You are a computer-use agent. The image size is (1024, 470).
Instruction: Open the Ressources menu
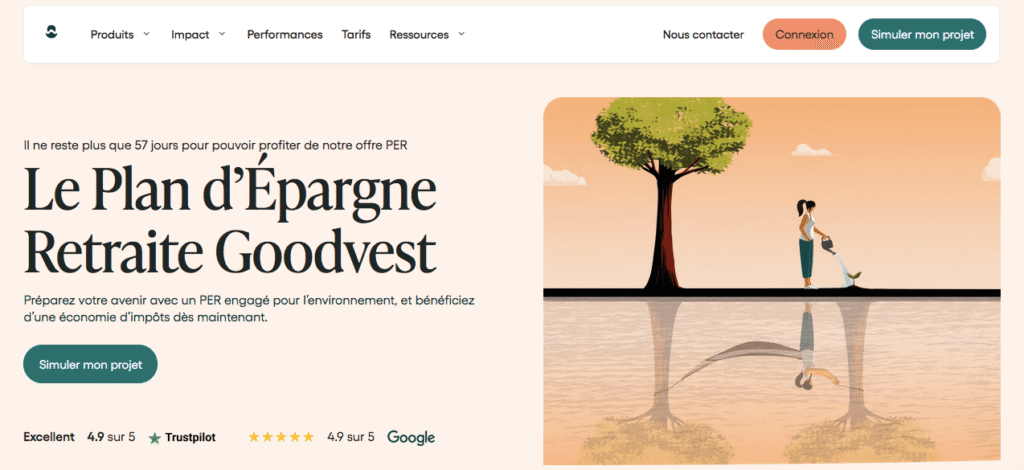[x=419, y=34]
